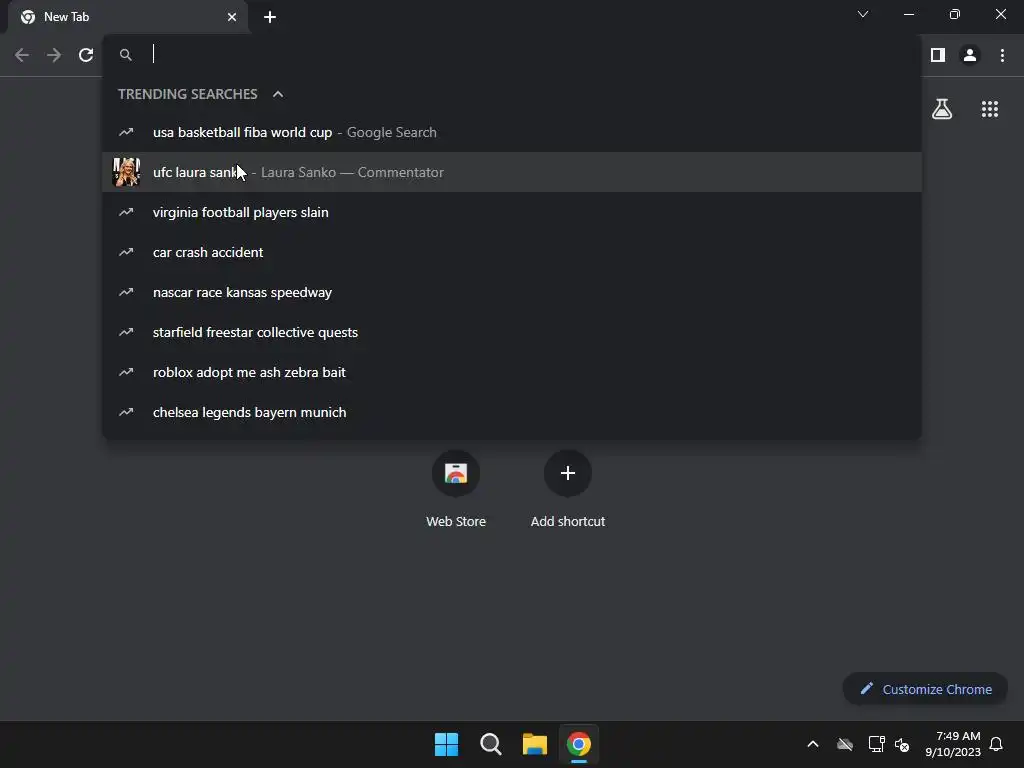The height and width of the screenshot is (768, 1024).
Task: Open the clock showing 7:49 AM
Action: [953, 744]
